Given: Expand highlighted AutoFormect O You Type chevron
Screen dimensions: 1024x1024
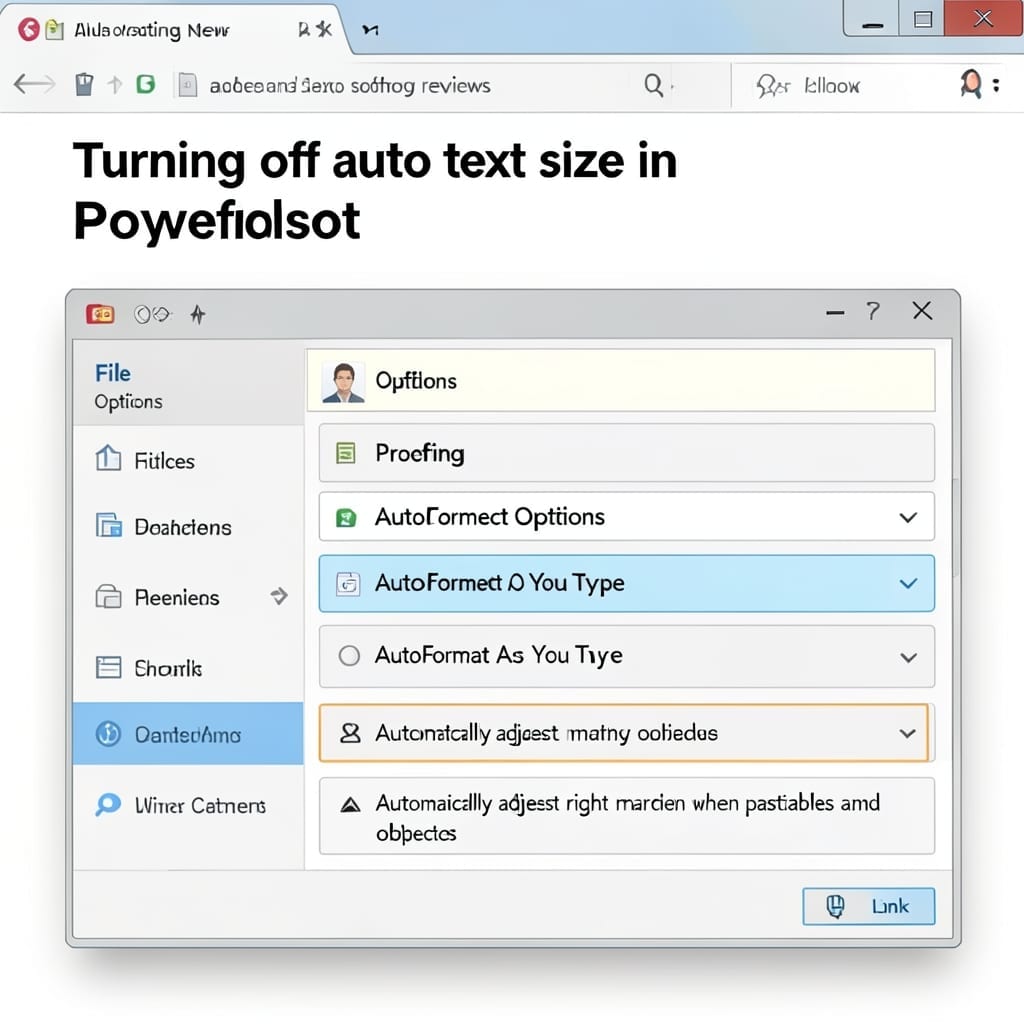Looking at the screenshot, I should tap(908, 583).
